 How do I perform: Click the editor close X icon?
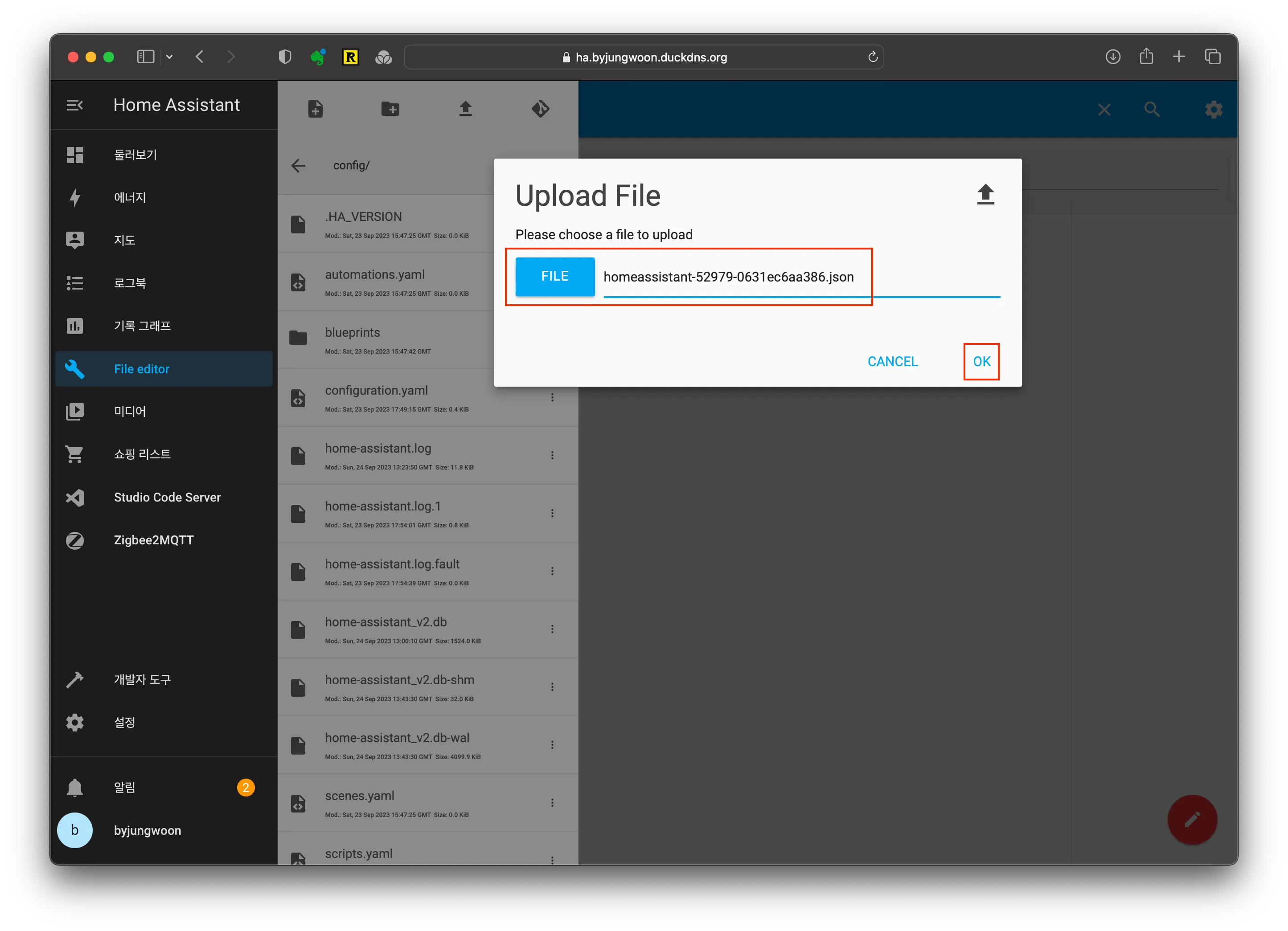click(1104, 110)
